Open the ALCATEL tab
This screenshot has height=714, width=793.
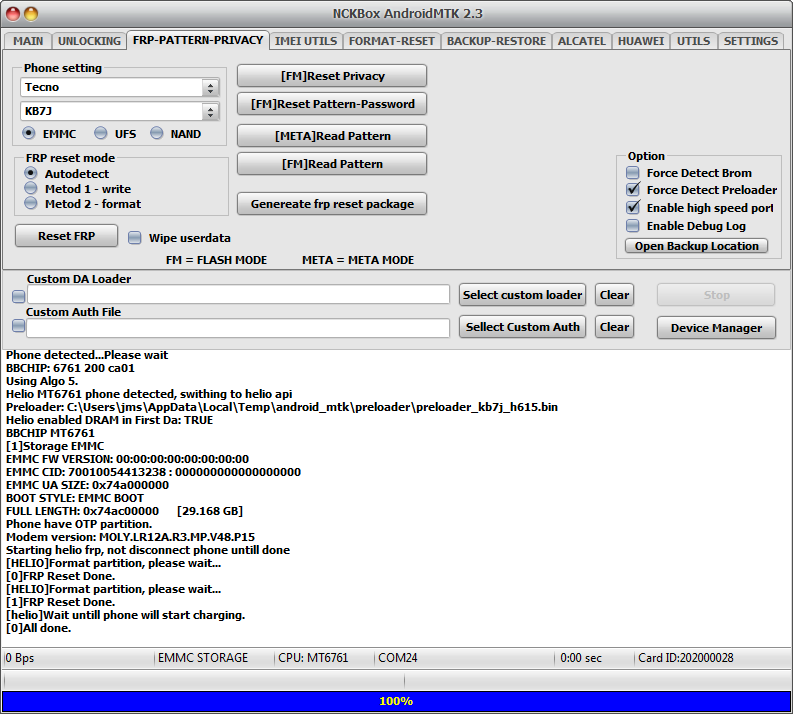[x=582, y=41]
